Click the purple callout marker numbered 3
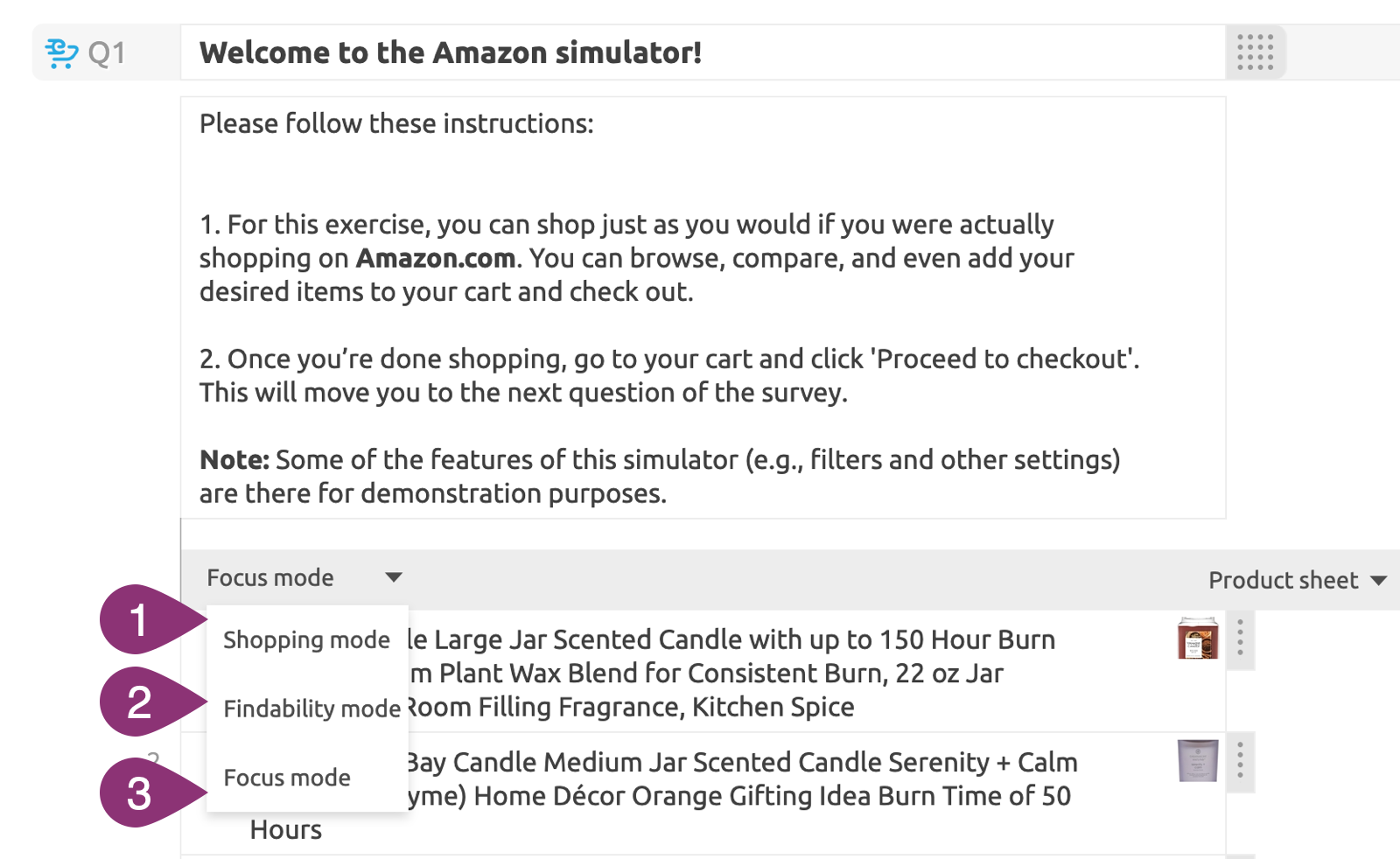Image resolution: width=1400 pixels, height=859 pixels. (142, 793)
